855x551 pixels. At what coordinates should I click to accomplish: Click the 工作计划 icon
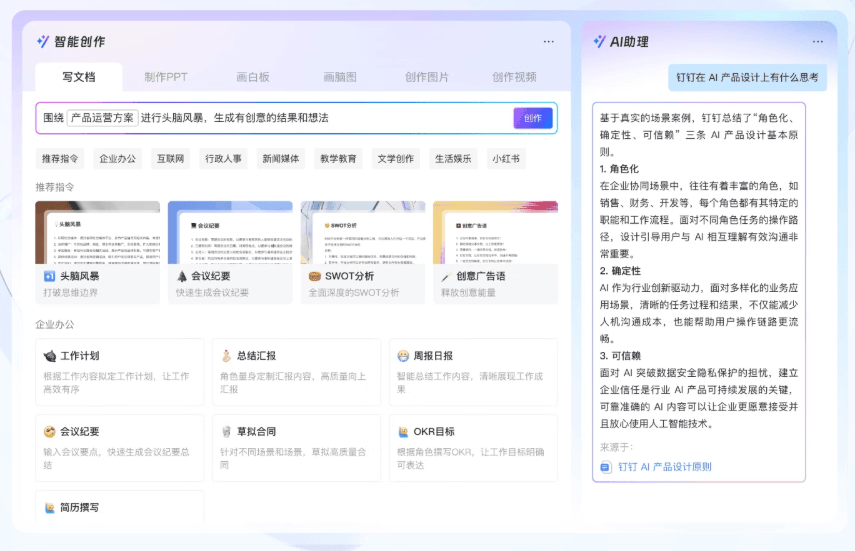coord(49,356)
